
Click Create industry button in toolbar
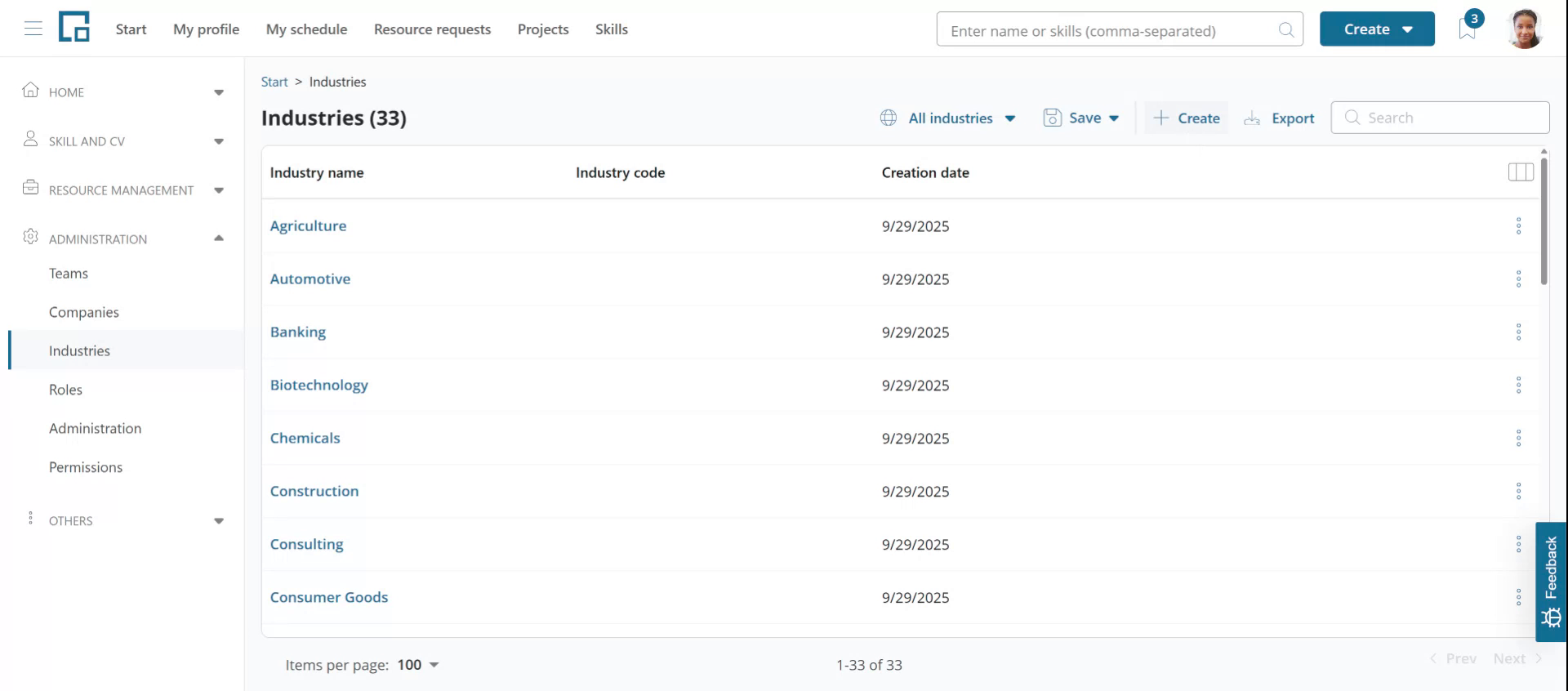click(x=1187, y=118)
